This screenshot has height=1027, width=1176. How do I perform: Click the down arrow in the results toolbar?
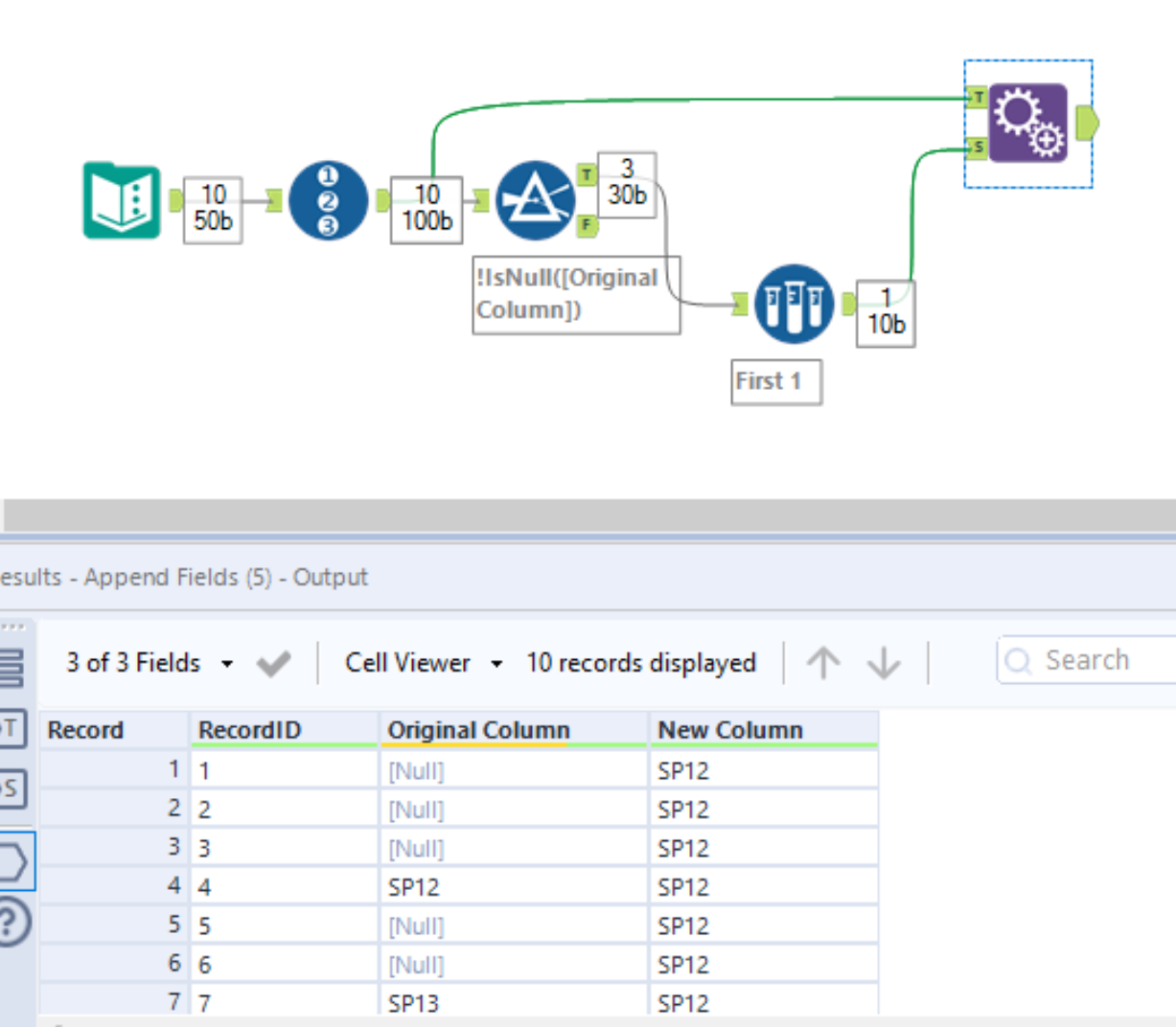883,661
